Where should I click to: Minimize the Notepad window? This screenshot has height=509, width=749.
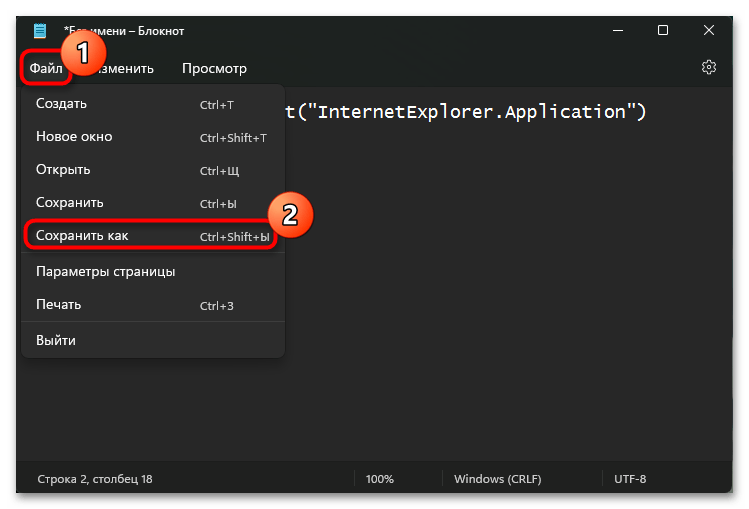click(x=618, y=31)
